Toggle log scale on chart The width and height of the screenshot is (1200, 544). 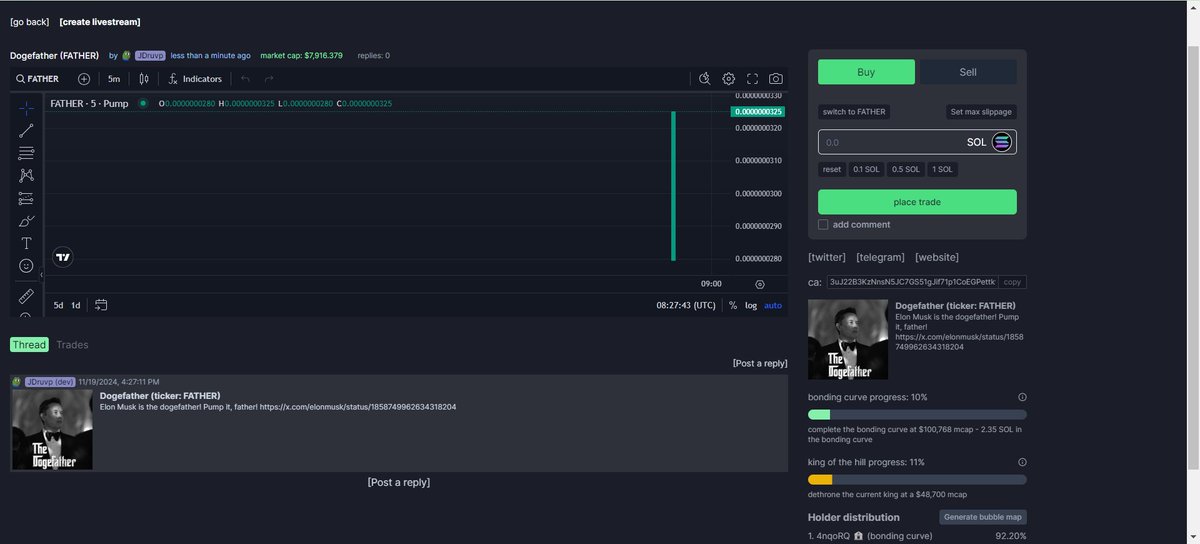pyautogui.click(x=751, y=305)
